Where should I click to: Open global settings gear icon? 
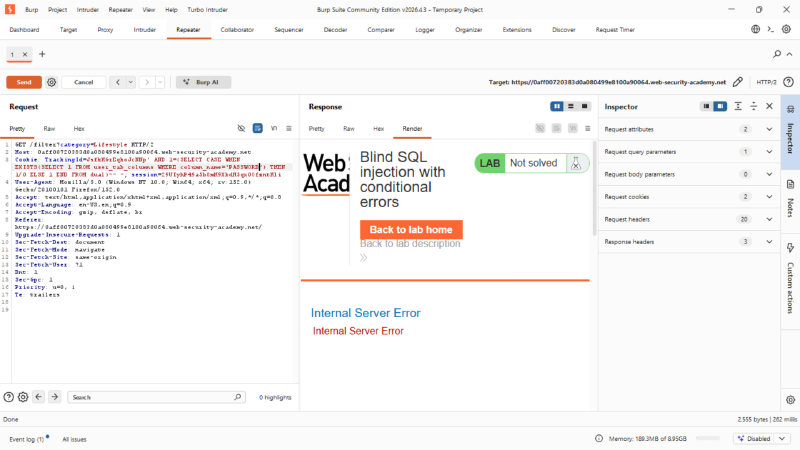click(787, 29)
